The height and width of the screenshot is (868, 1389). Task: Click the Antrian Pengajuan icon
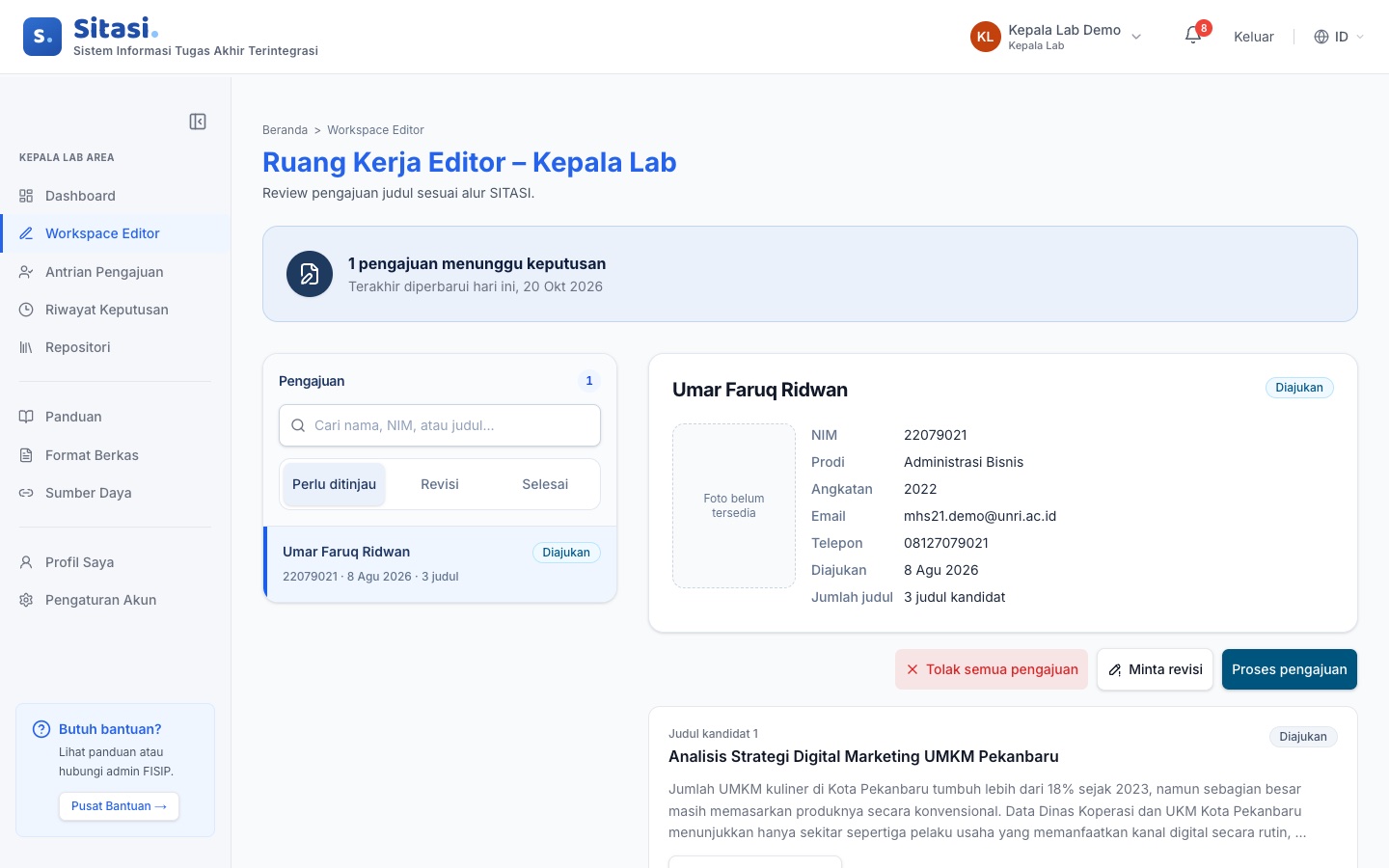coord(26,272)
